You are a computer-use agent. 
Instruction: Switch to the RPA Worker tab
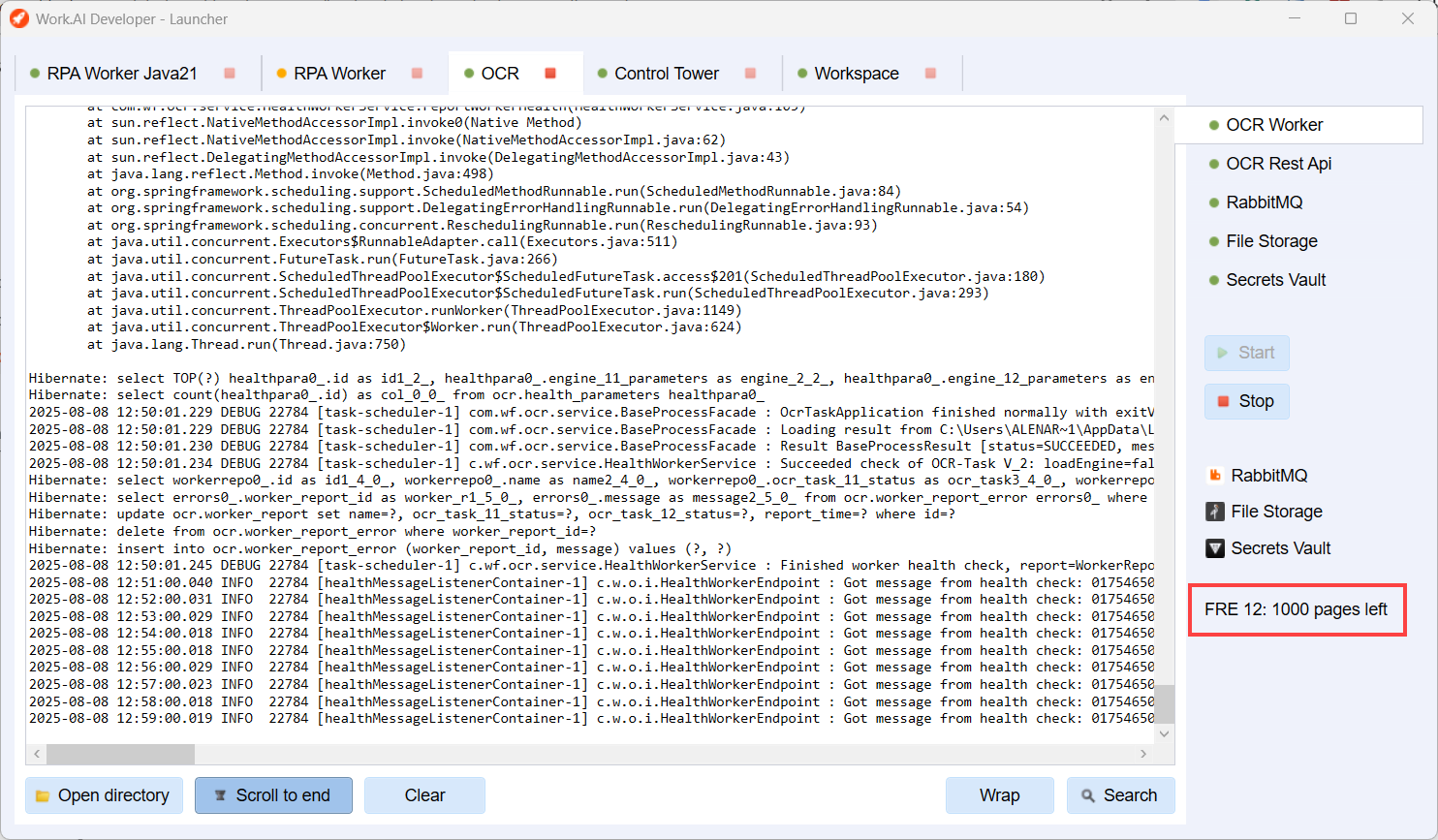pos(339,74)
